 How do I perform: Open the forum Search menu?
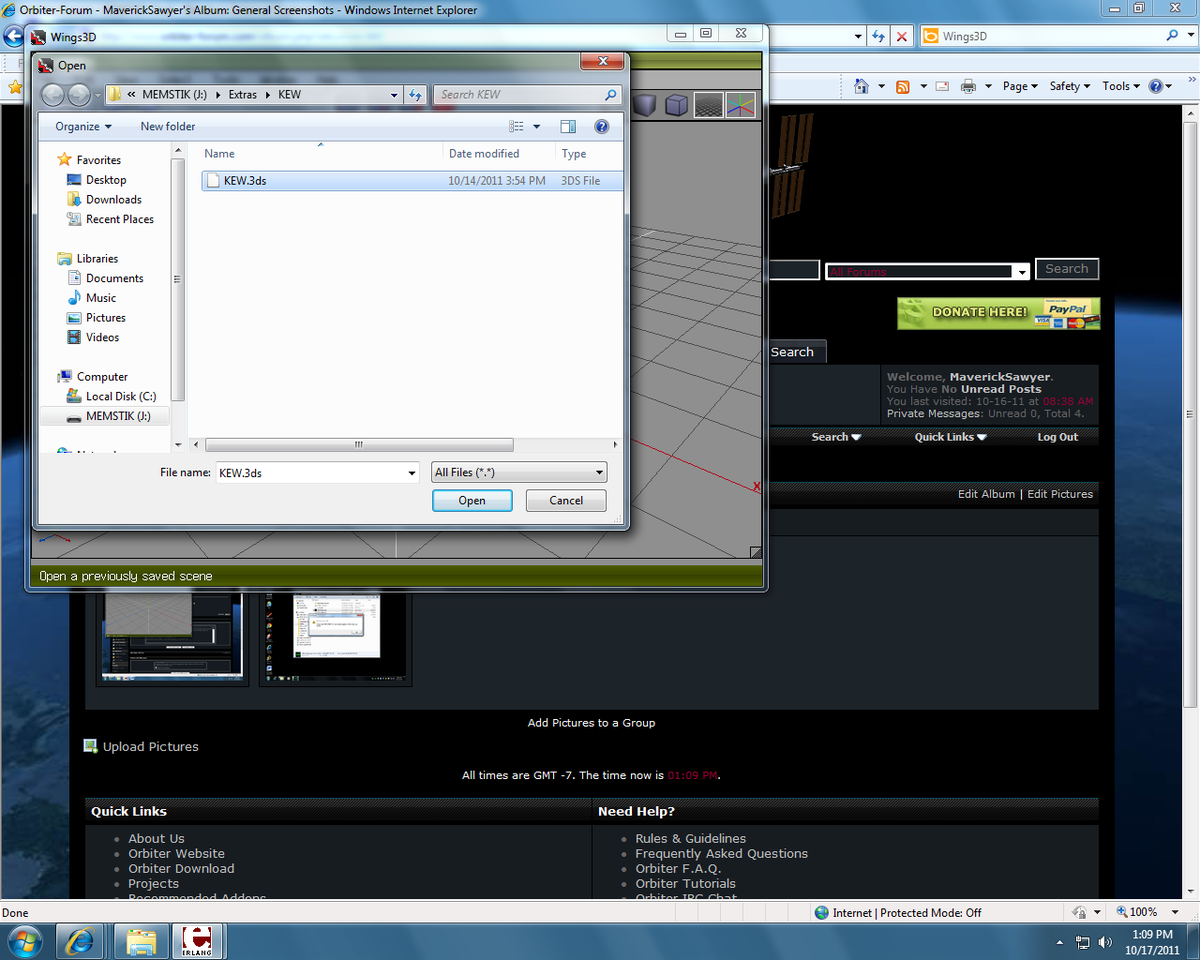click(836, 437)
